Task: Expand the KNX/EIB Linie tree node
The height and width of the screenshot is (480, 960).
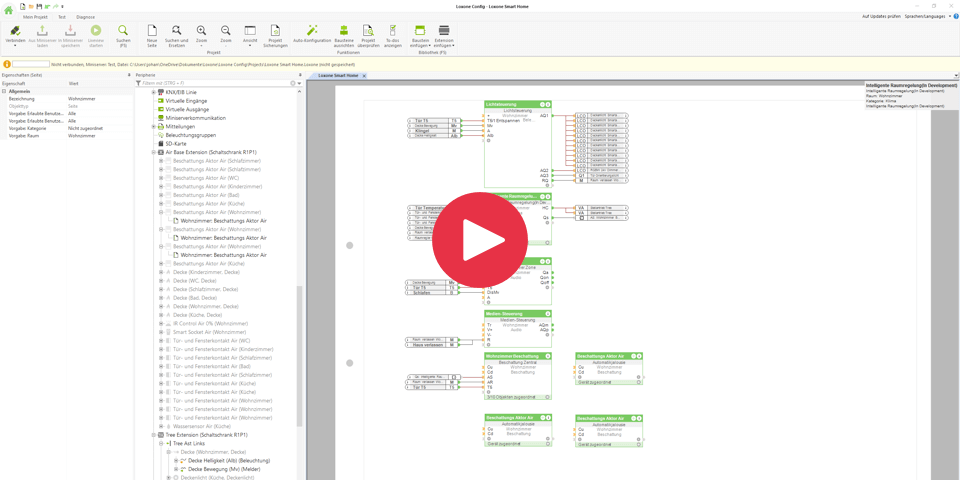Action: click(154, 92)
